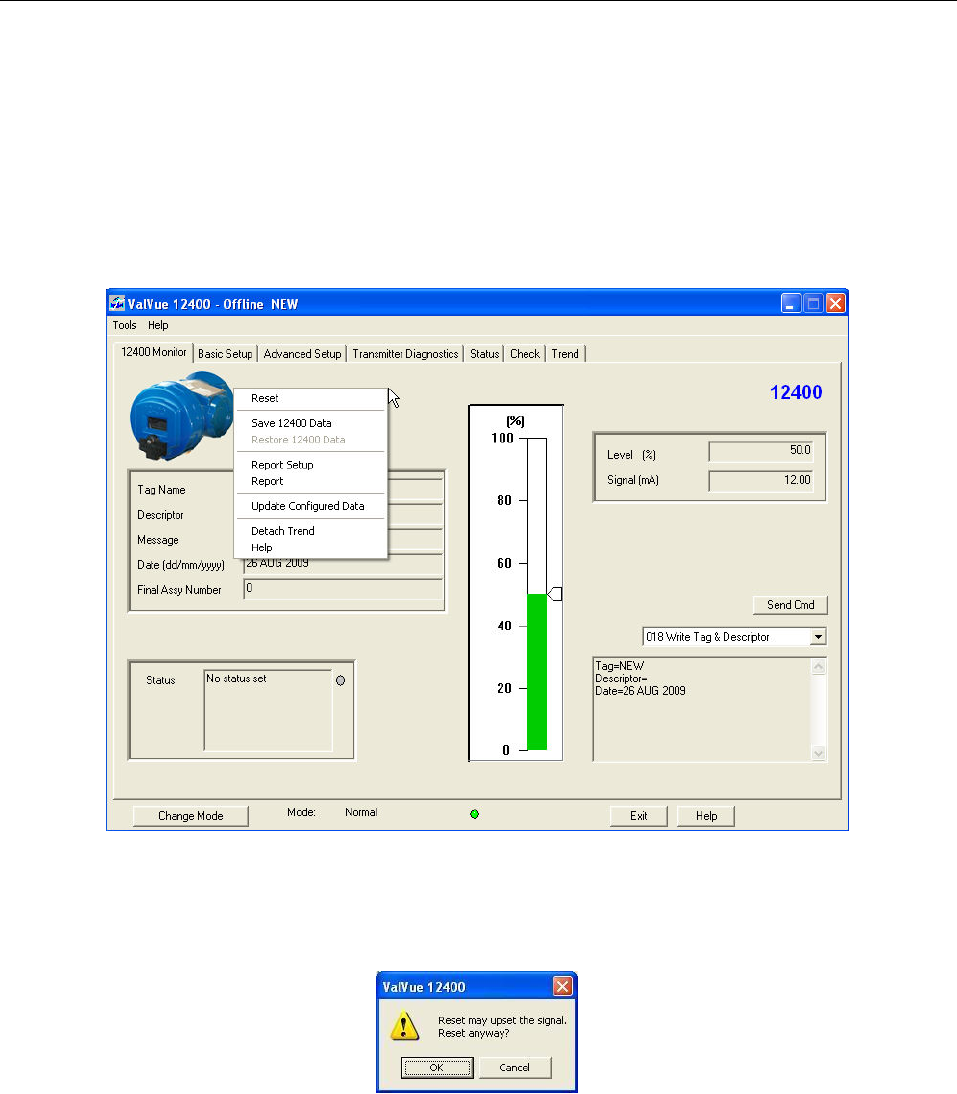Select Help entry in the context menu
Image resolution: width=957 pixels, height=1094 pixels.
click(310, 548)
